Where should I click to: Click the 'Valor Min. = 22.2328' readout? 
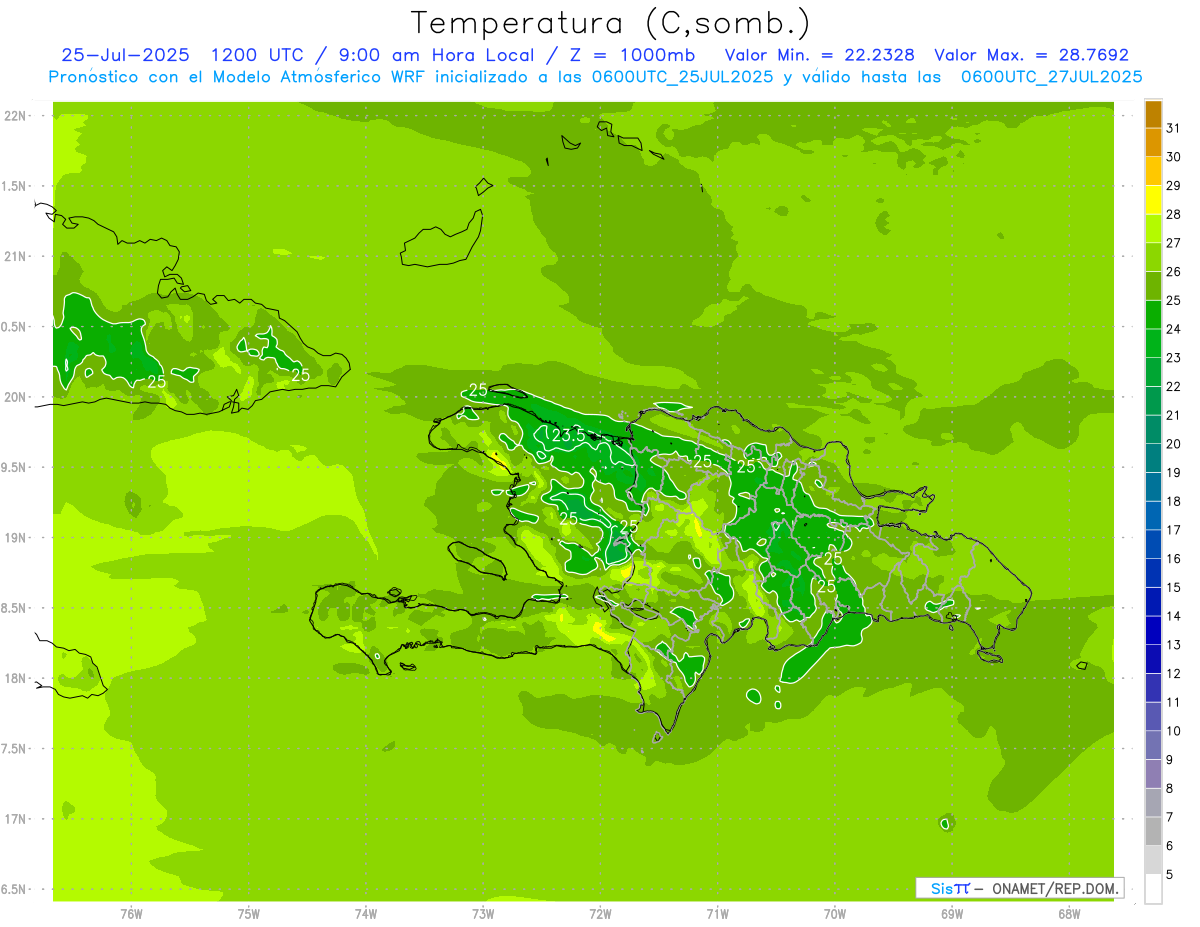820,55
